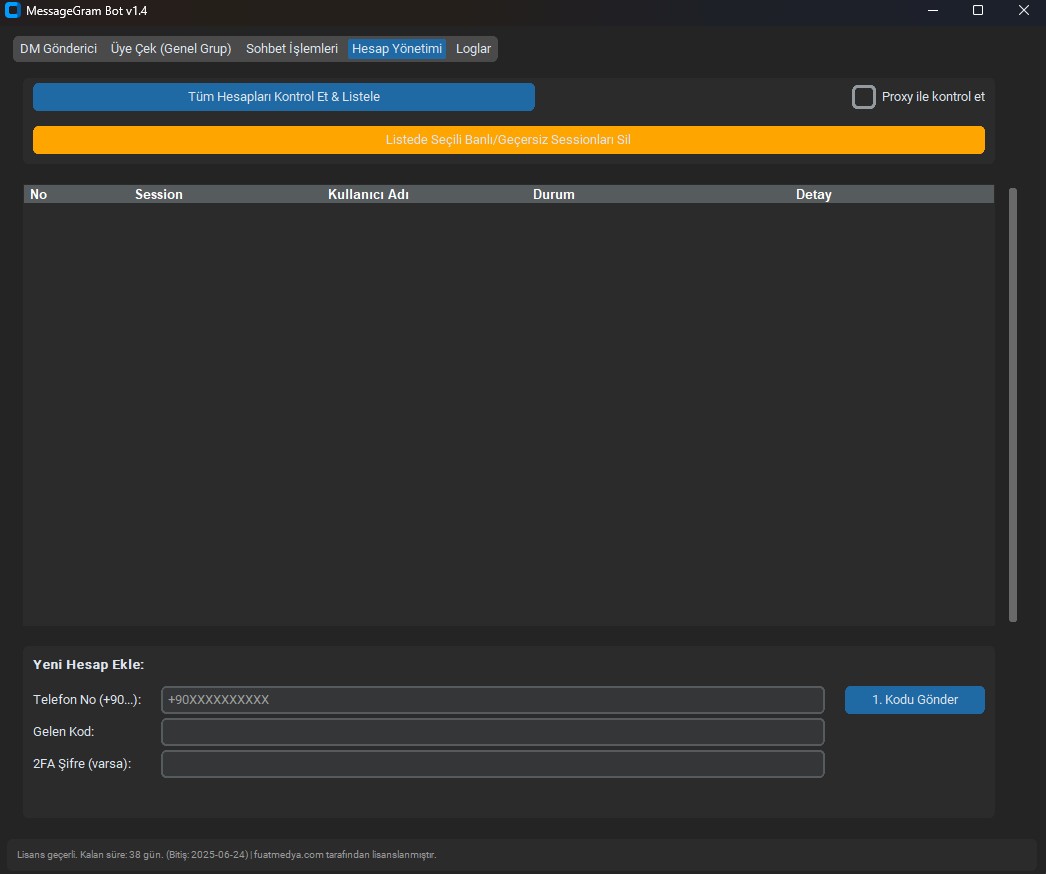Click Tüm Hesapları Kontrol Et & Listele button
Screen dimensions: 1046x874
click(284, 97)
